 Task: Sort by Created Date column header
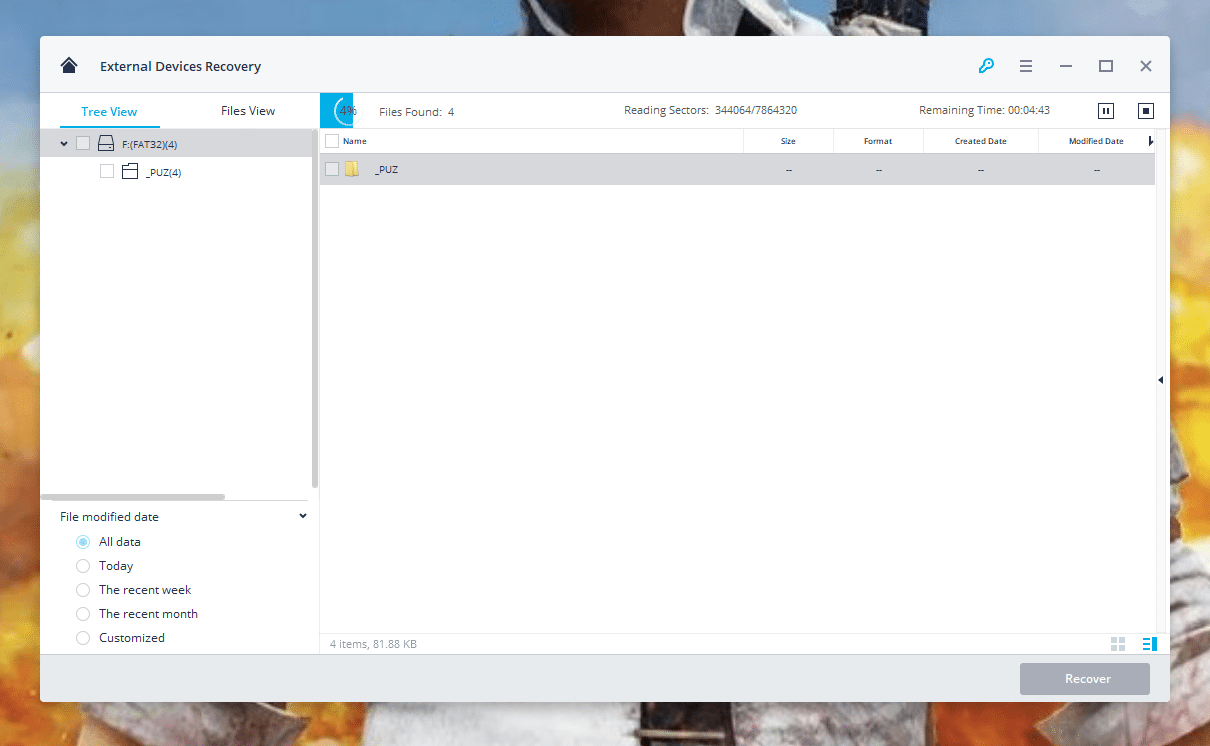point(981,141)
